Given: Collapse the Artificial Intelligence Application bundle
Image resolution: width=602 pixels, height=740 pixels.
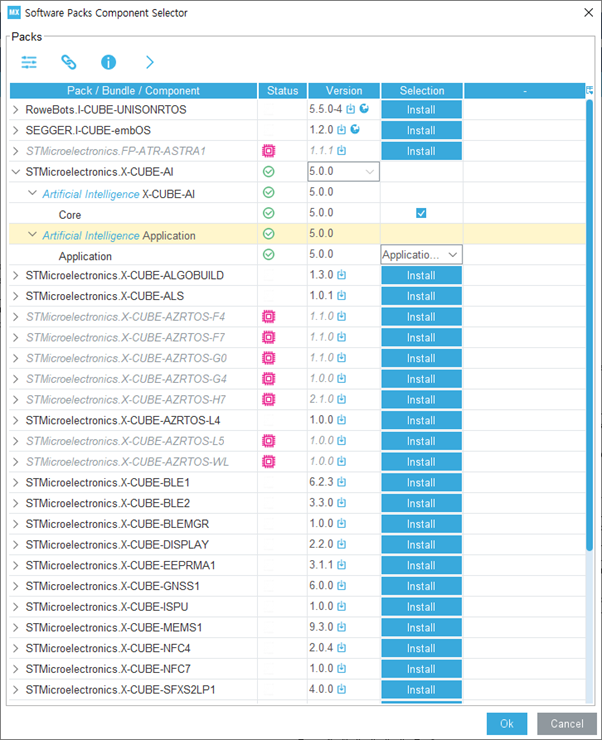Looking at the screenshot, I should coord(32,234).
